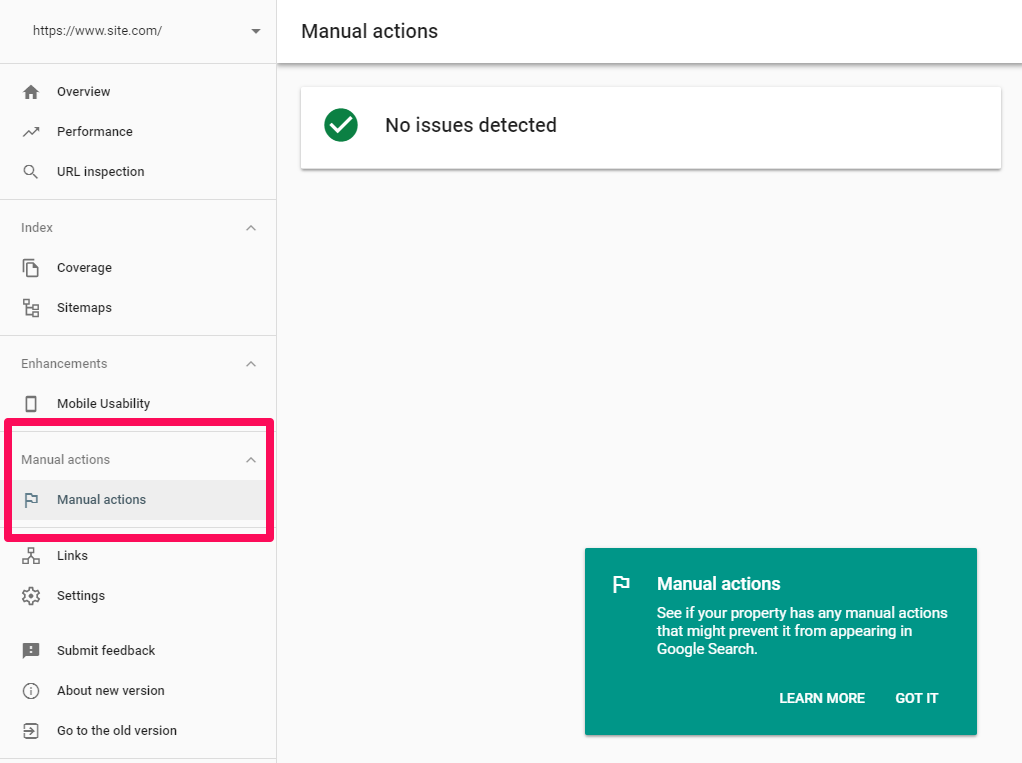Screen dimensions: 1022x763
Task: Click the Manual actions section heading
Action: 65,460
